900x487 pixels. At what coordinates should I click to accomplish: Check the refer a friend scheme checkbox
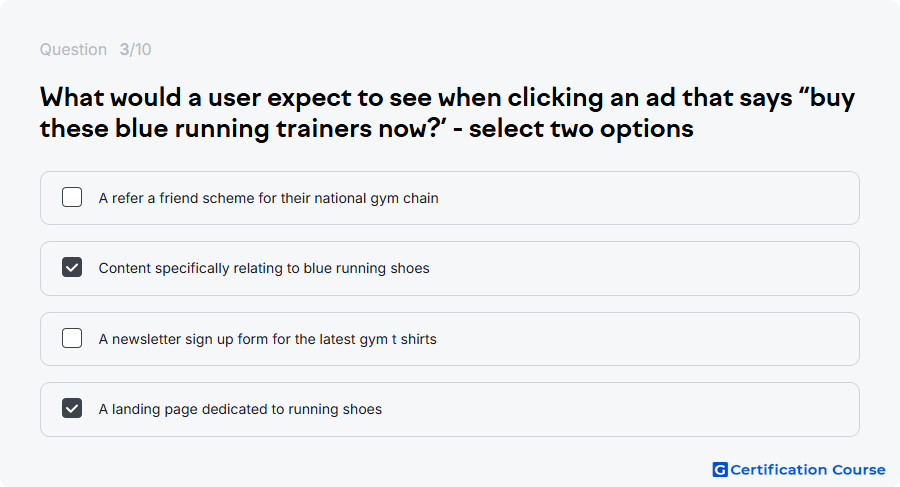pos(72,197)
